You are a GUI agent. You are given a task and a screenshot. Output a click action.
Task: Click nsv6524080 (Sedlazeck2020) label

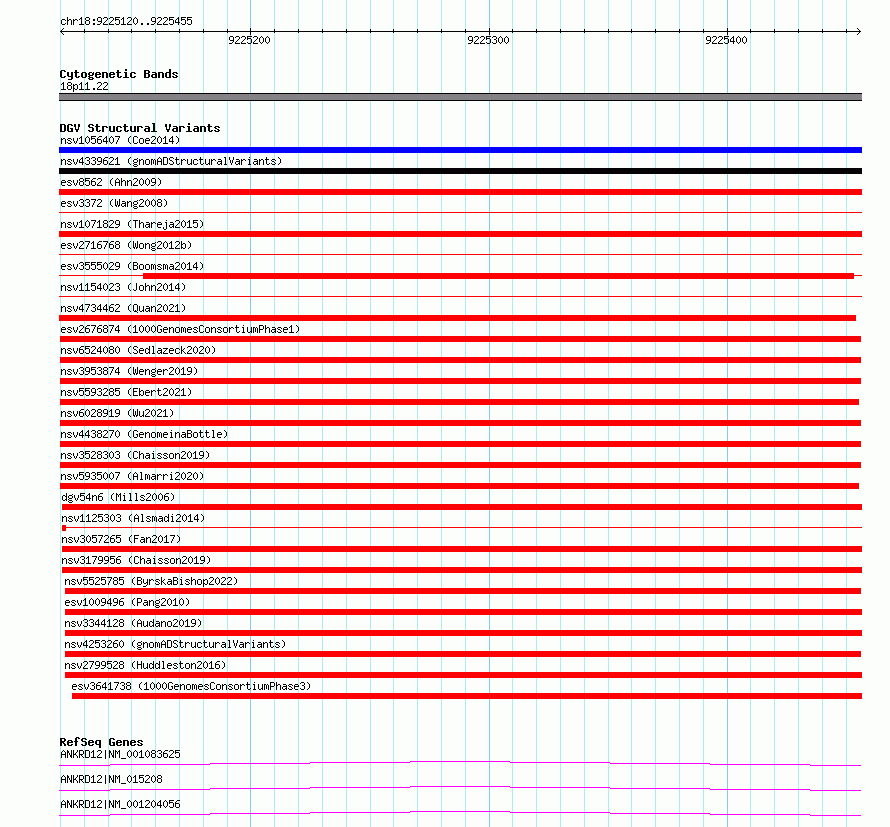(x=138, y=350)
